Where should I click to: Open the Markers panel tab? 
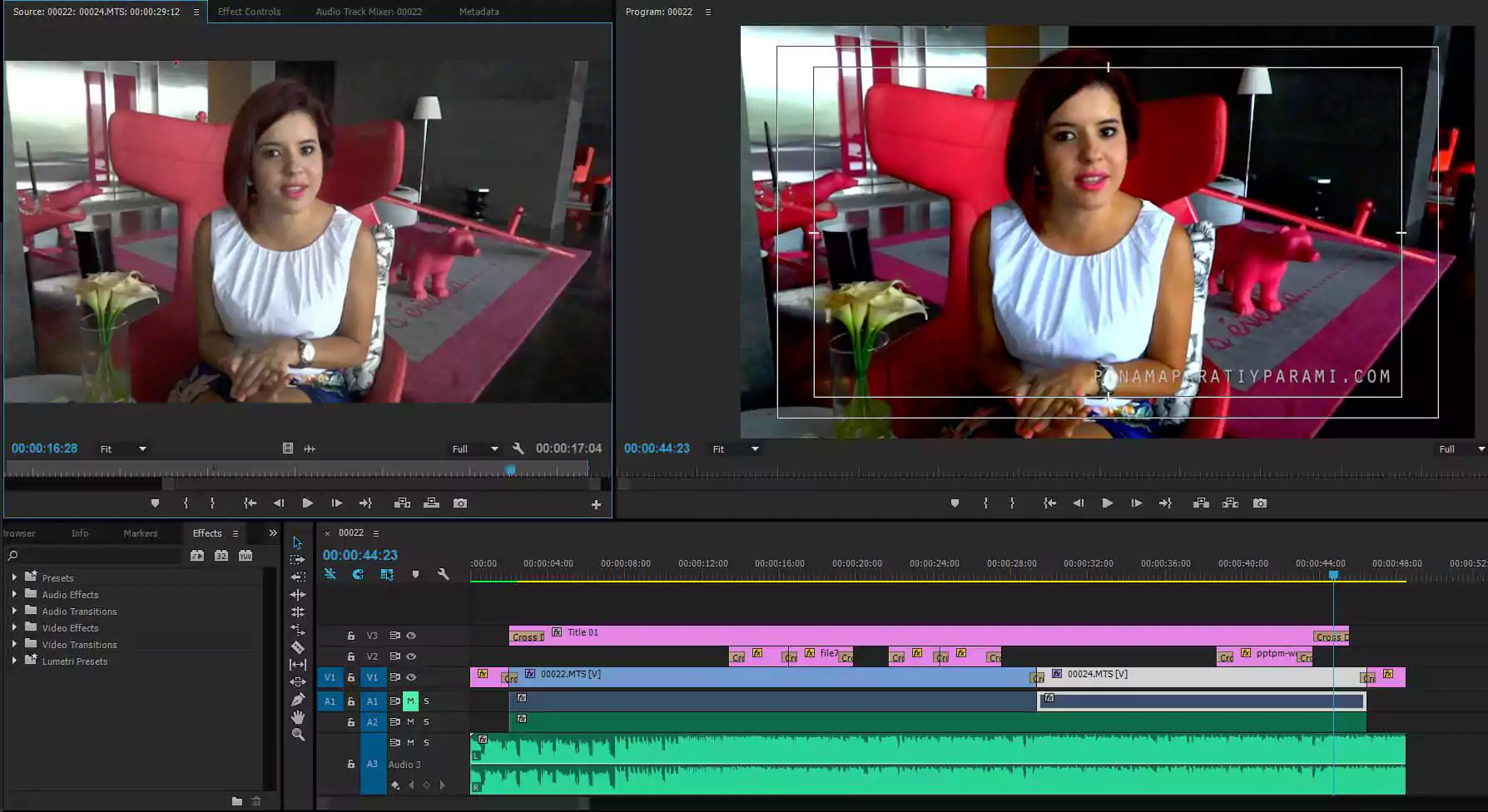140,533
